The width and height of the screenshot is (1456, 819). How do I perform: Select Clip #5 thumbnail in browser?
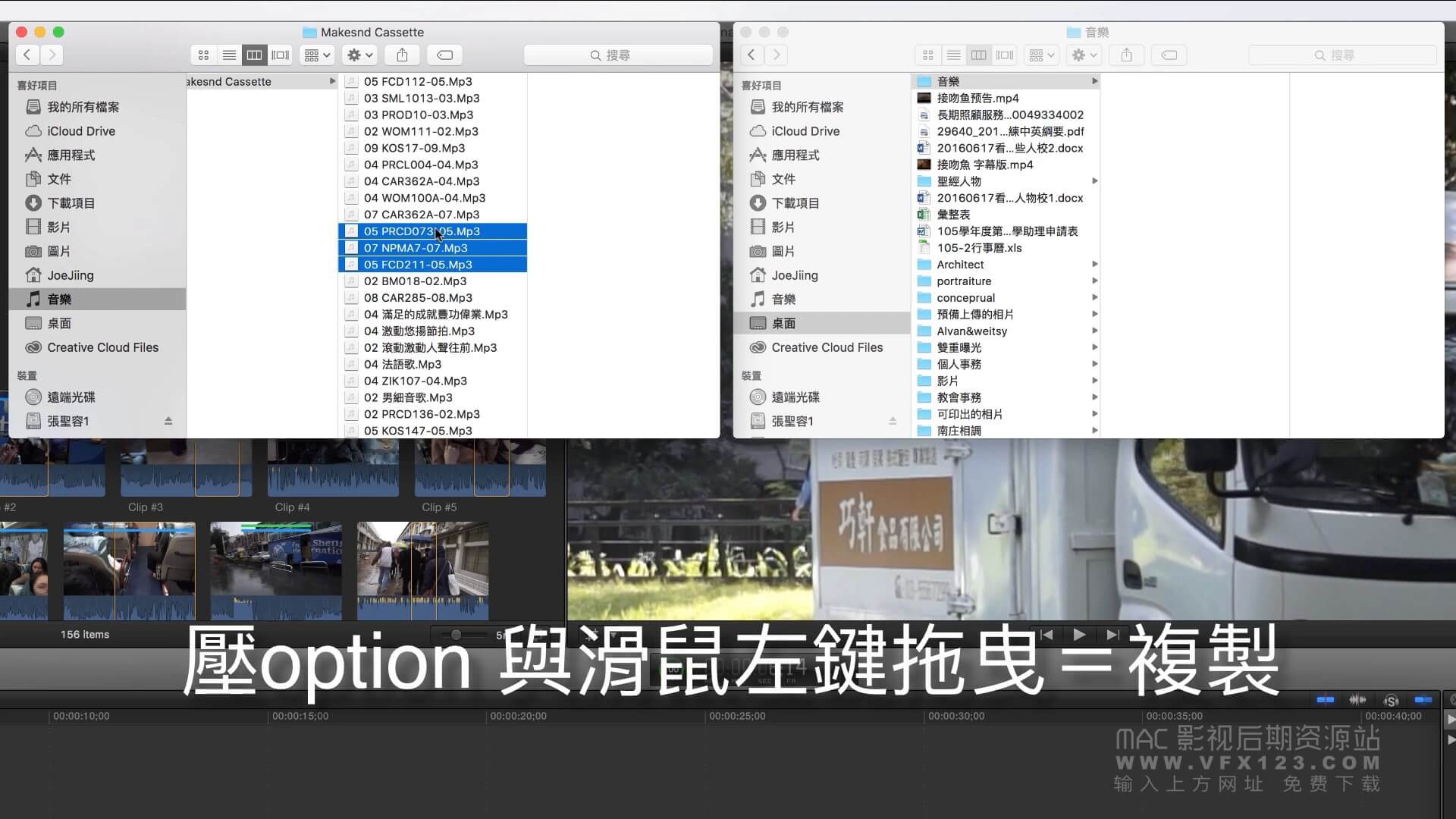(480, 468)
